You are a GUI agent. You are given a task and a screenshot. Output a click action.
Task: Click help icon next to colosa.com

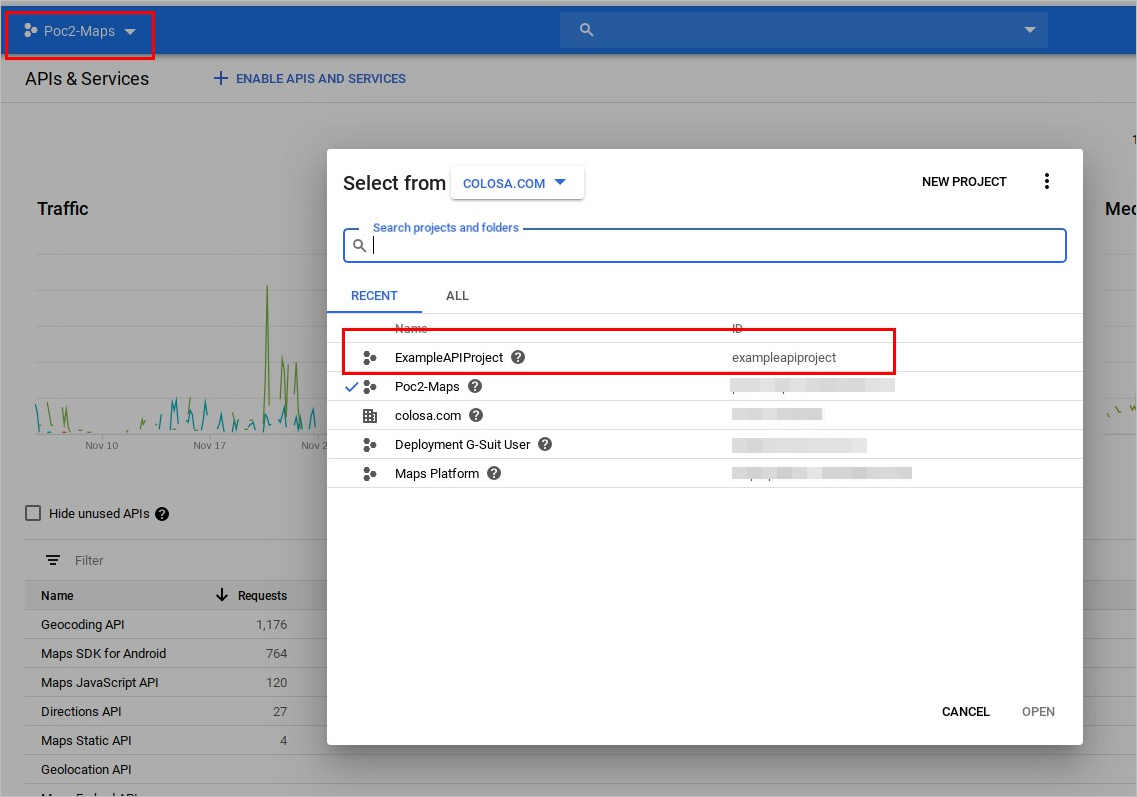(476, 415)
